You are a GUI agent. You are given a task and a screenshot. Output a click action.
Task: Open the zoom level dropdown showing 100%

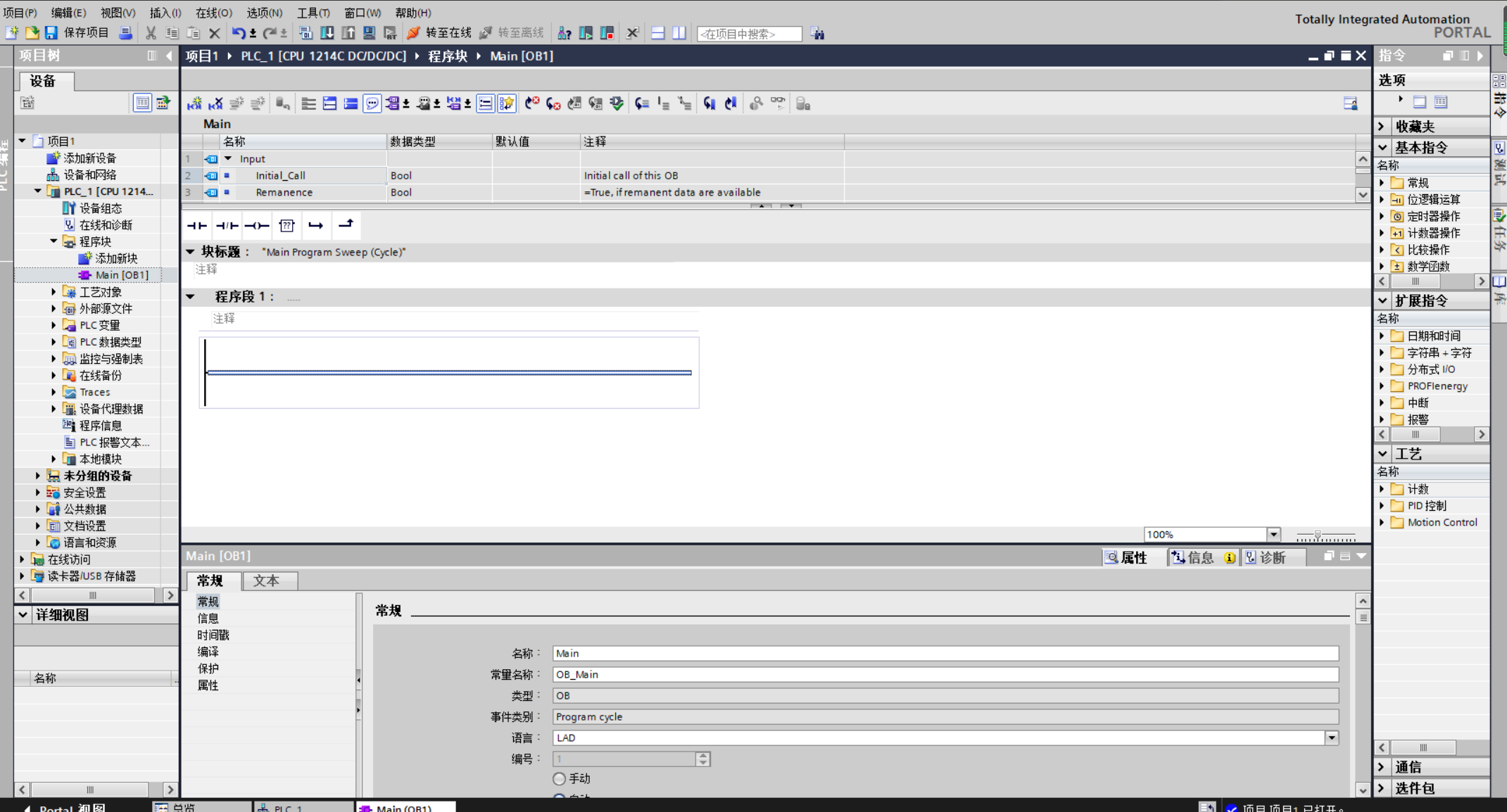(1274, 534)
